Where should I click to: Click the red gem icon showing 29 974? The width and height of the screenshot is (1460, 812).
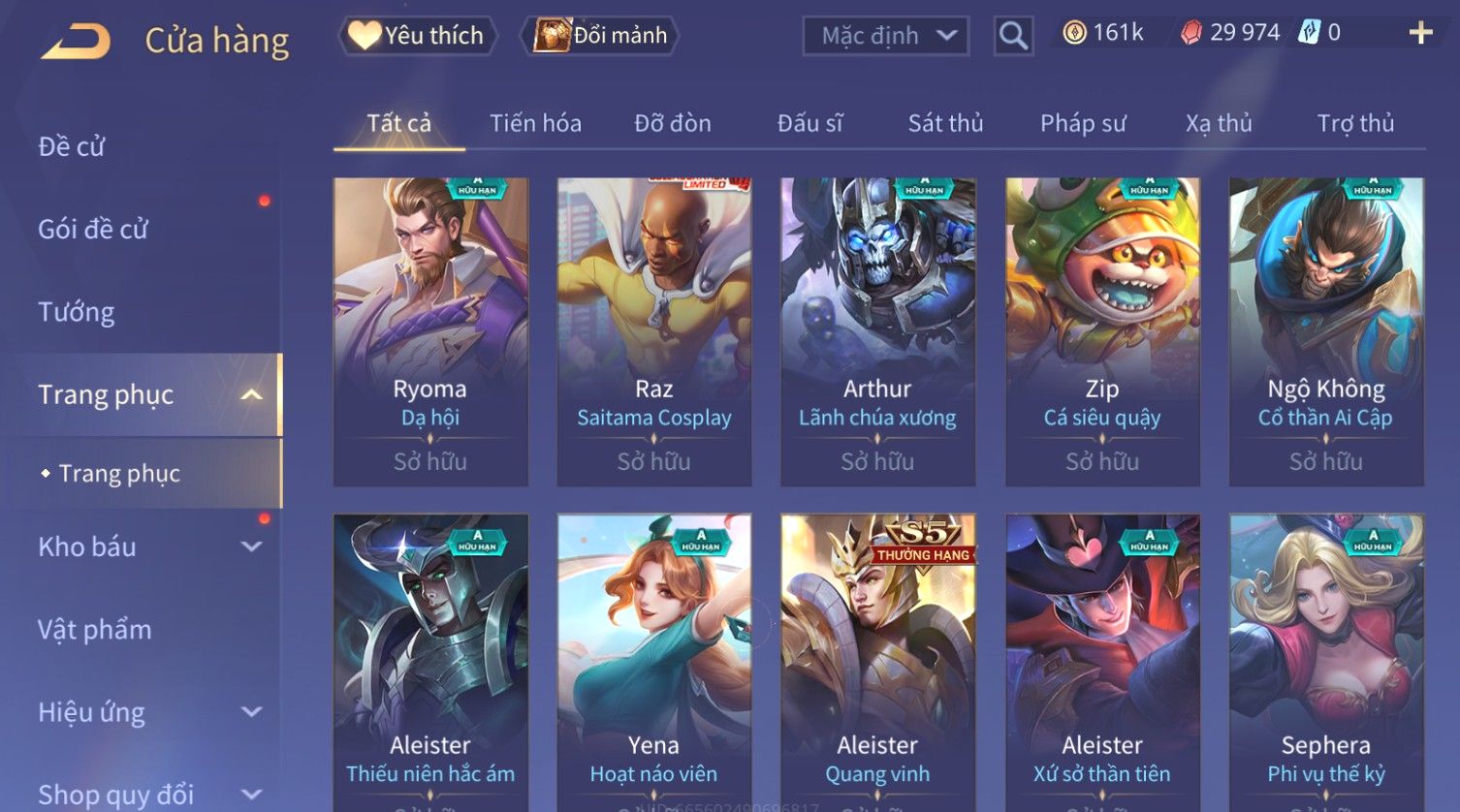point(1191,34)
